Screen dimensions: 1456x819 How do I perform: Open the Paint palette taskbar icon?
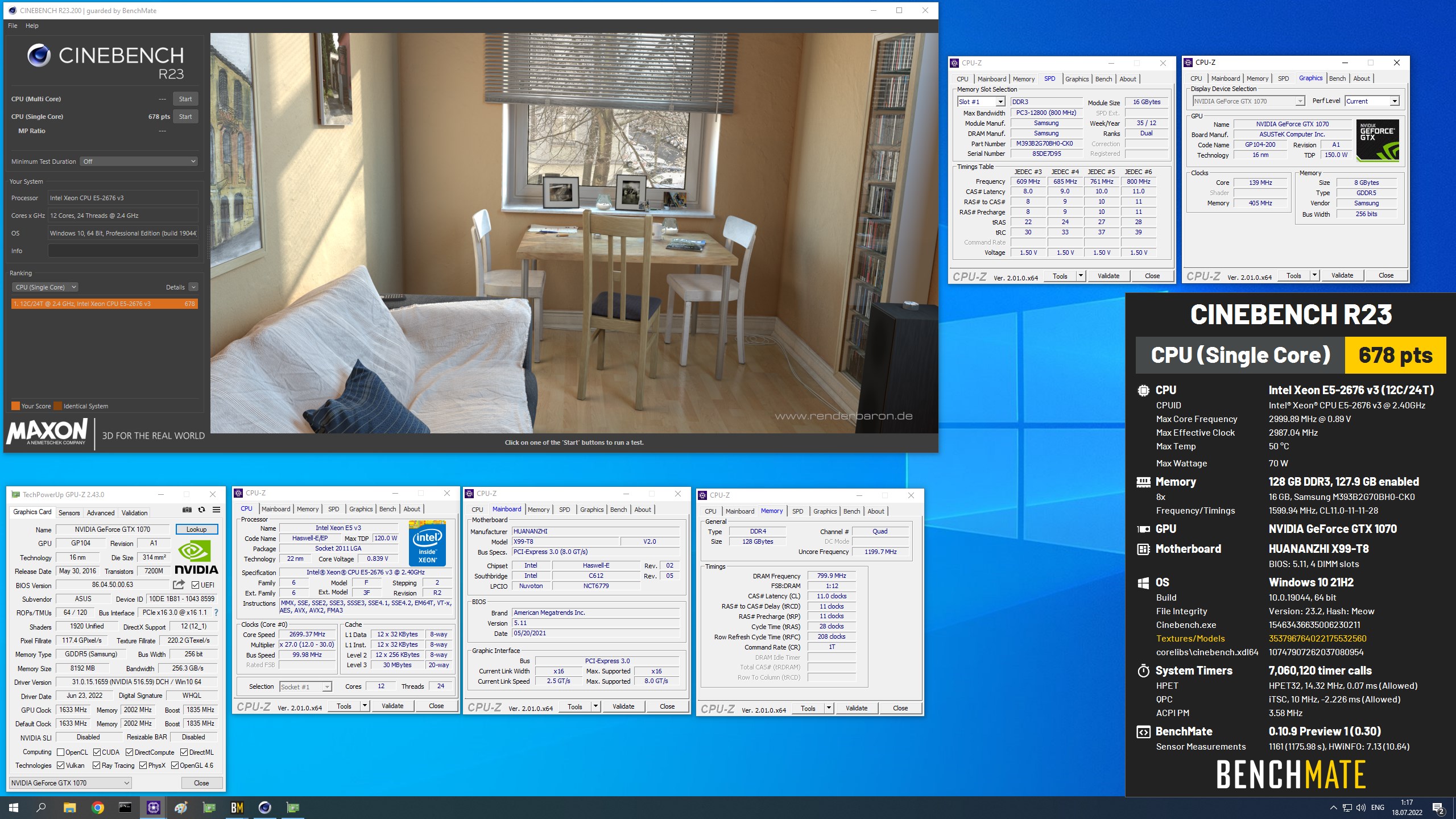coord(181,807)
